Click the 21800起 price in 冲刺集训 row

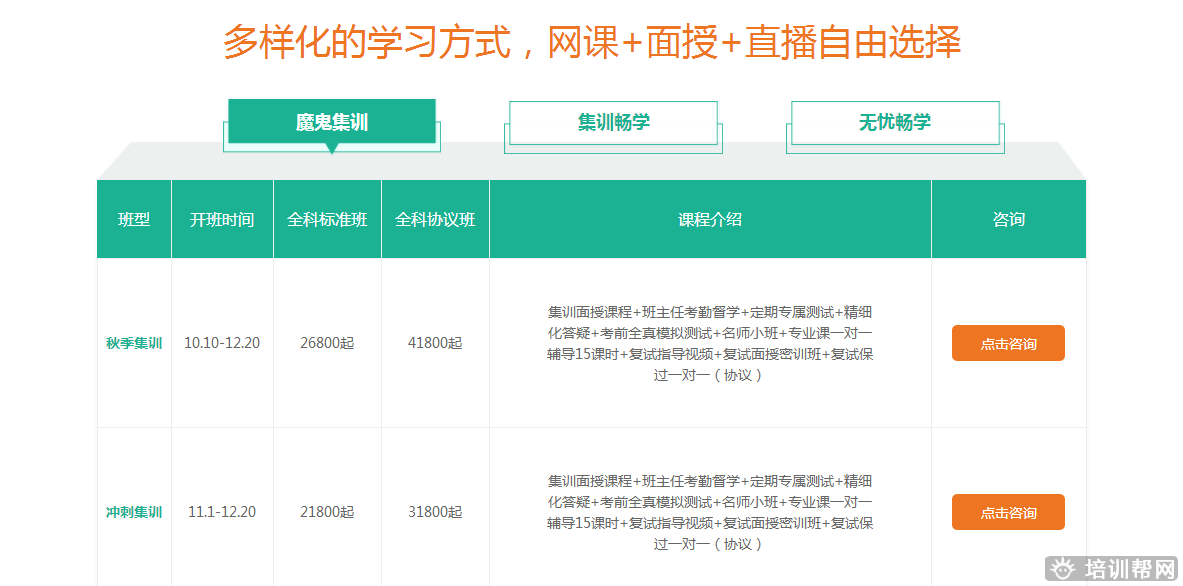(x=327, y=512)
